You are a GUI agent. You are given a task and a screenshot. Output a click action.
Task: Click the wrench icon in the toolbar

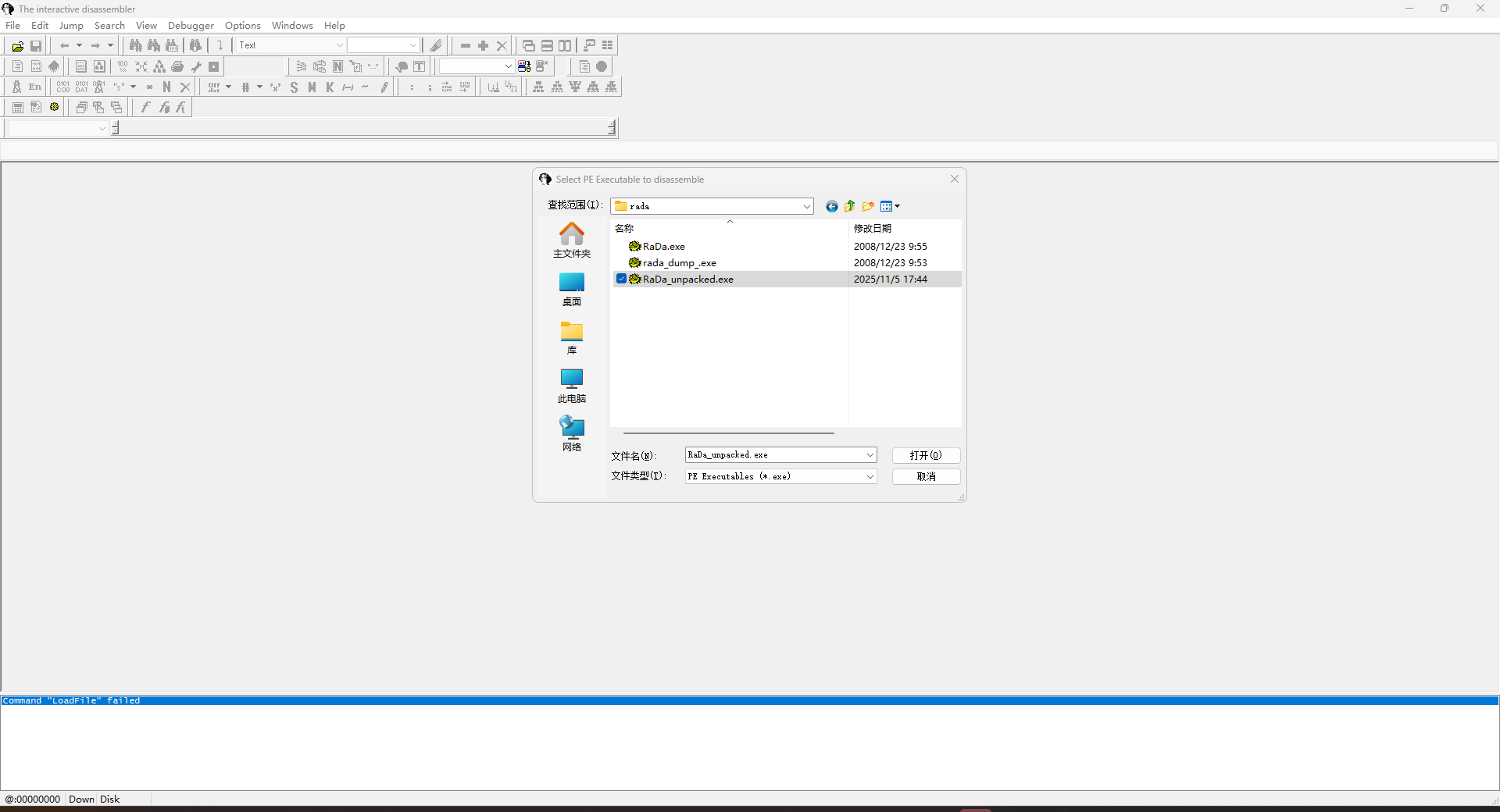point(196,67)
